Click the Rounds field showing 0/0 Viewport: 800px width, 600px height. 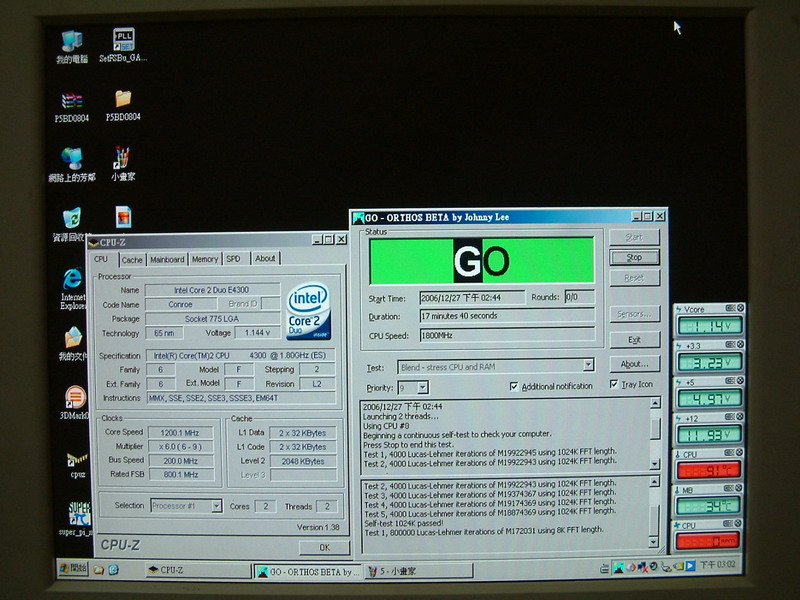[x=580, y=297]
